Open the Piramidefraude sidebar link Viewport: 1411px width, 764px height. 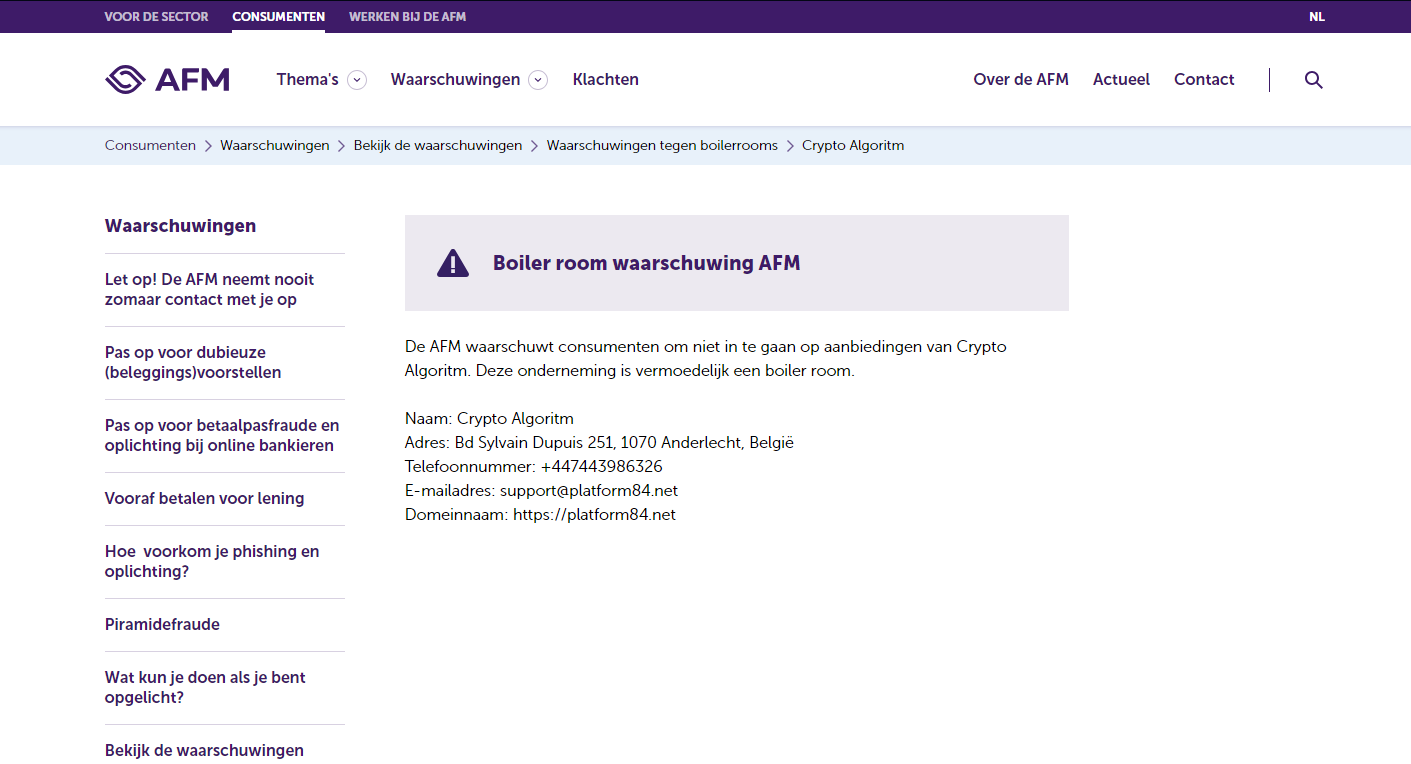(162, 625)
